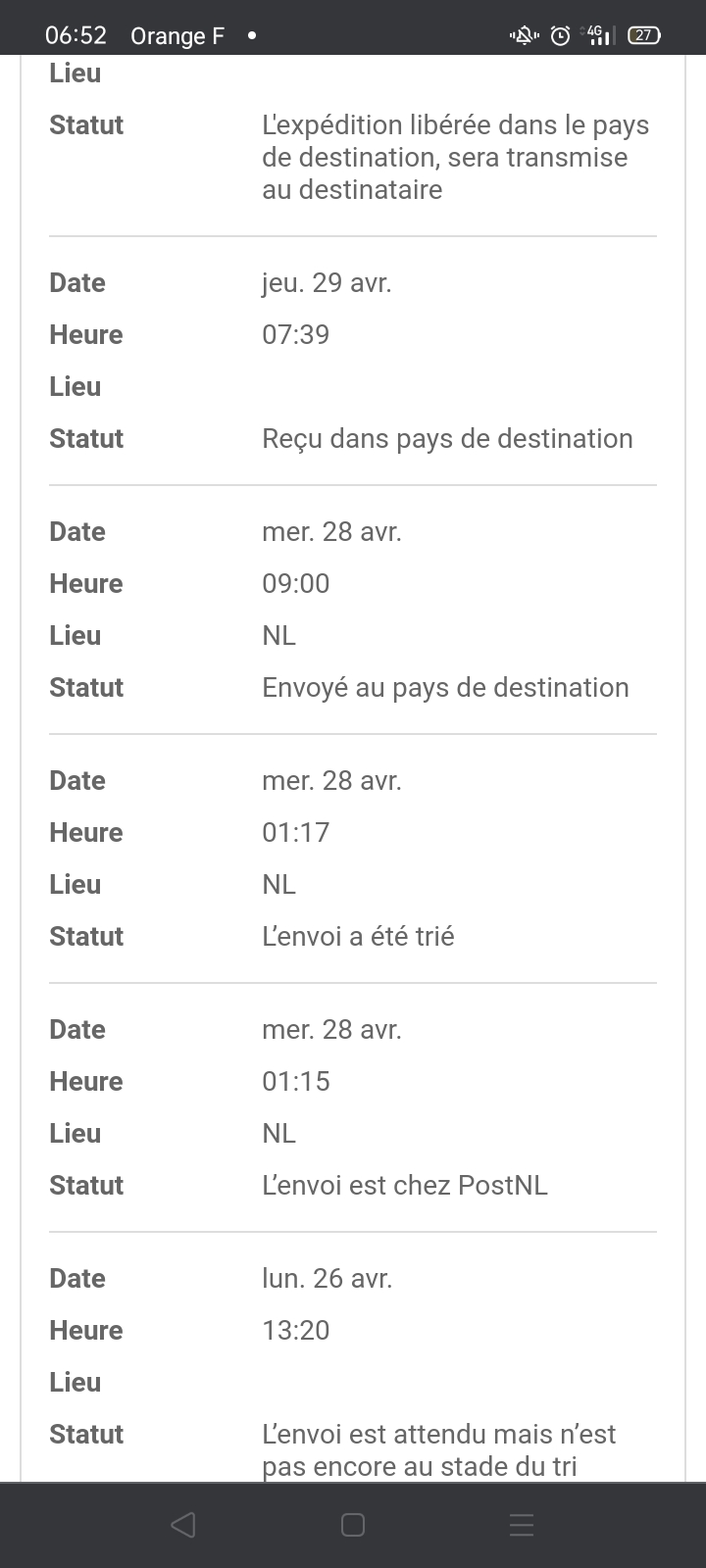
Task: Select the status 'L'envoi a été trié'
Action: [358, 936]
